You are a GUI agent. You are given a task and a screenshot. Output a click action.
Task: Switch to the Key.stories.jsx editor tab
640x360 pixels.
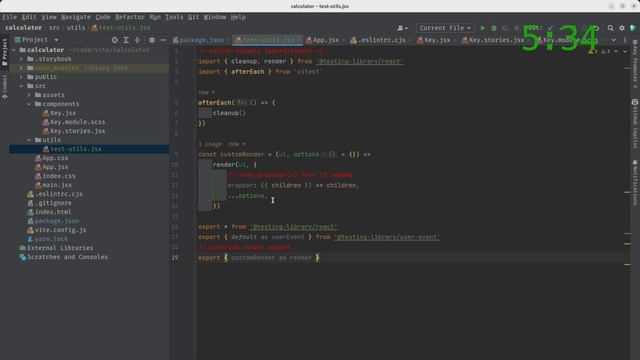pos(493,40)
